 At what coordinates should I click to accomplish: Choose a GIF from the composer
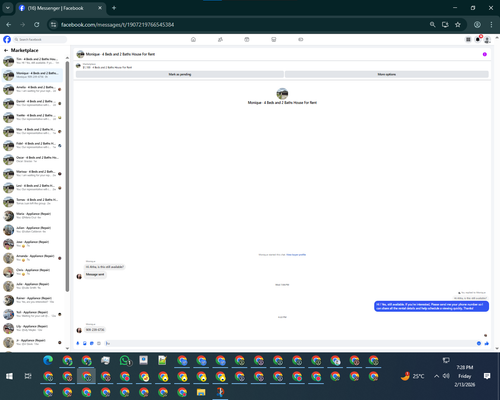(99, 343)
